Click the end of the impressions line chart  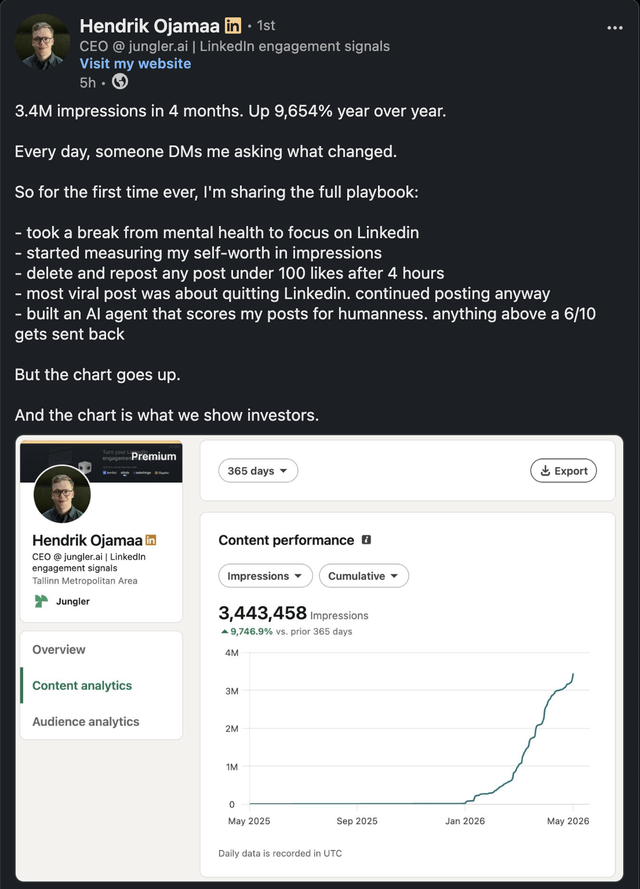(x=573, y=674)
